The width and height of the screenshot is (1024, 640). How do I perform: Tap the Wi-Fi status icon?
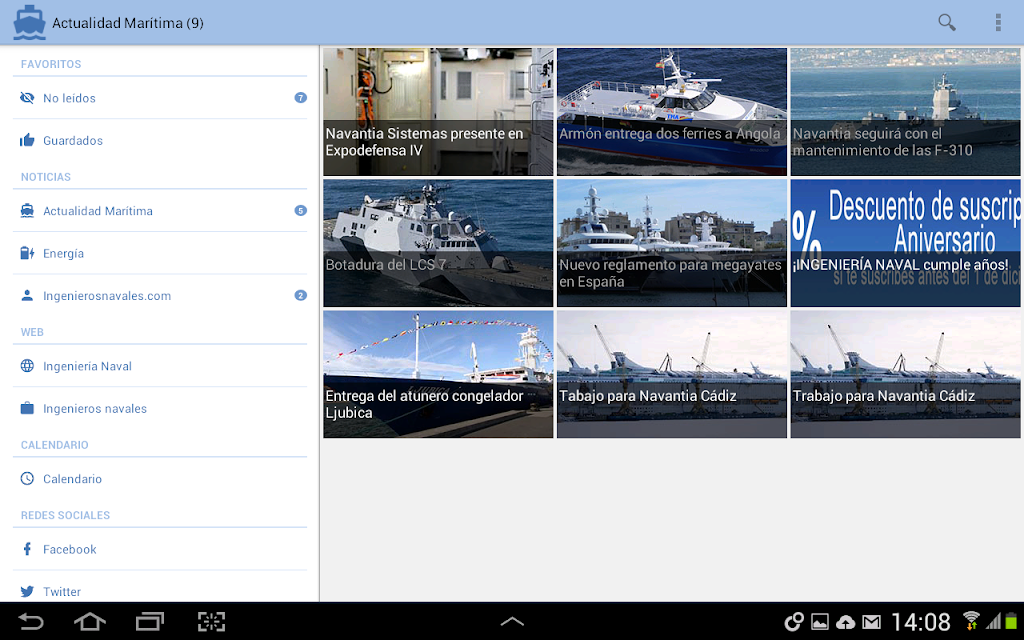pyautogui.click(x=971, y=620)
